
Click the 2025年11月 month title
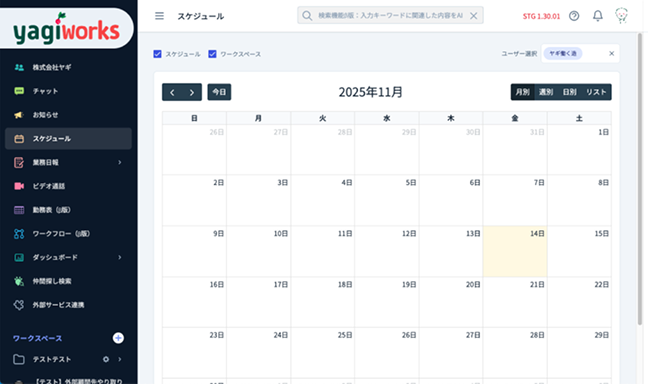tap(370, 92)
